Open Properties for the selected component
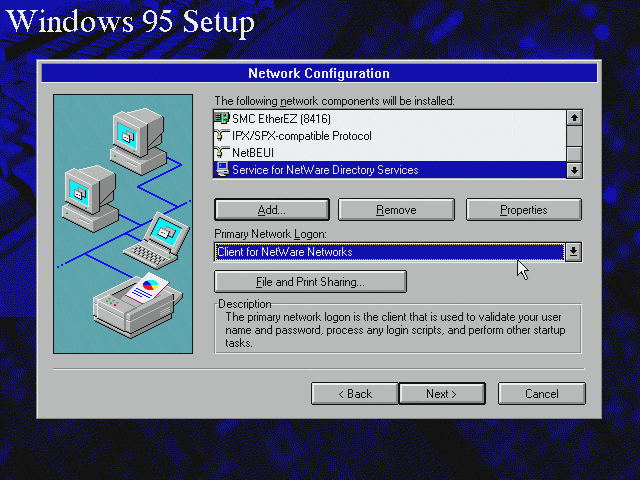Viewport: 640px width, 480px height. tap(524, 210)
